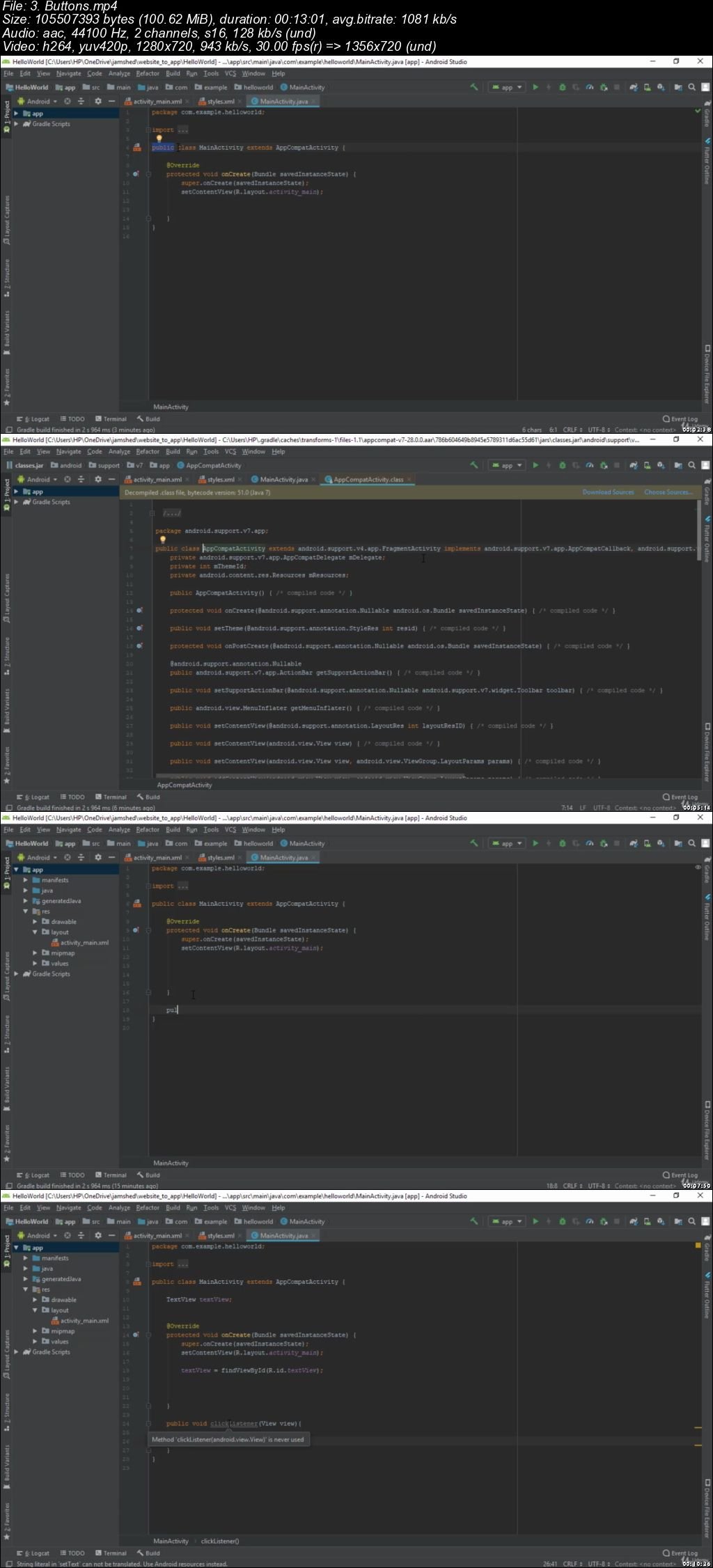Expand the manifests folder arrow in clickListener frame

coord(26,1258)
